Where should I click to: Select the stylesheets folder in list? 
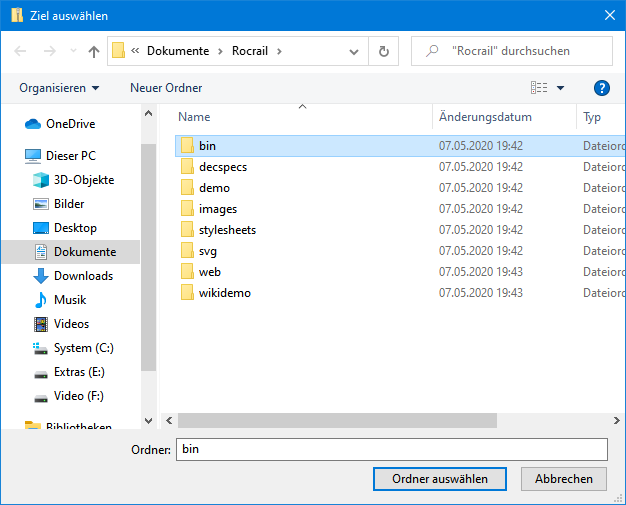click(x=227, y=230)
